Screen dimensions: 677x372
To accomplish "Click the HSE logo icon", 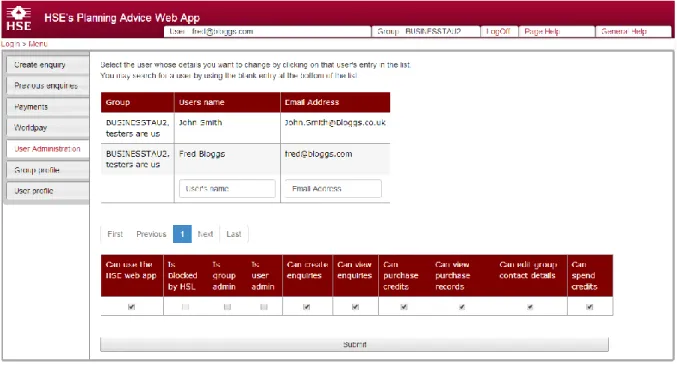I will pyautogui.click(x=19, y=19).
